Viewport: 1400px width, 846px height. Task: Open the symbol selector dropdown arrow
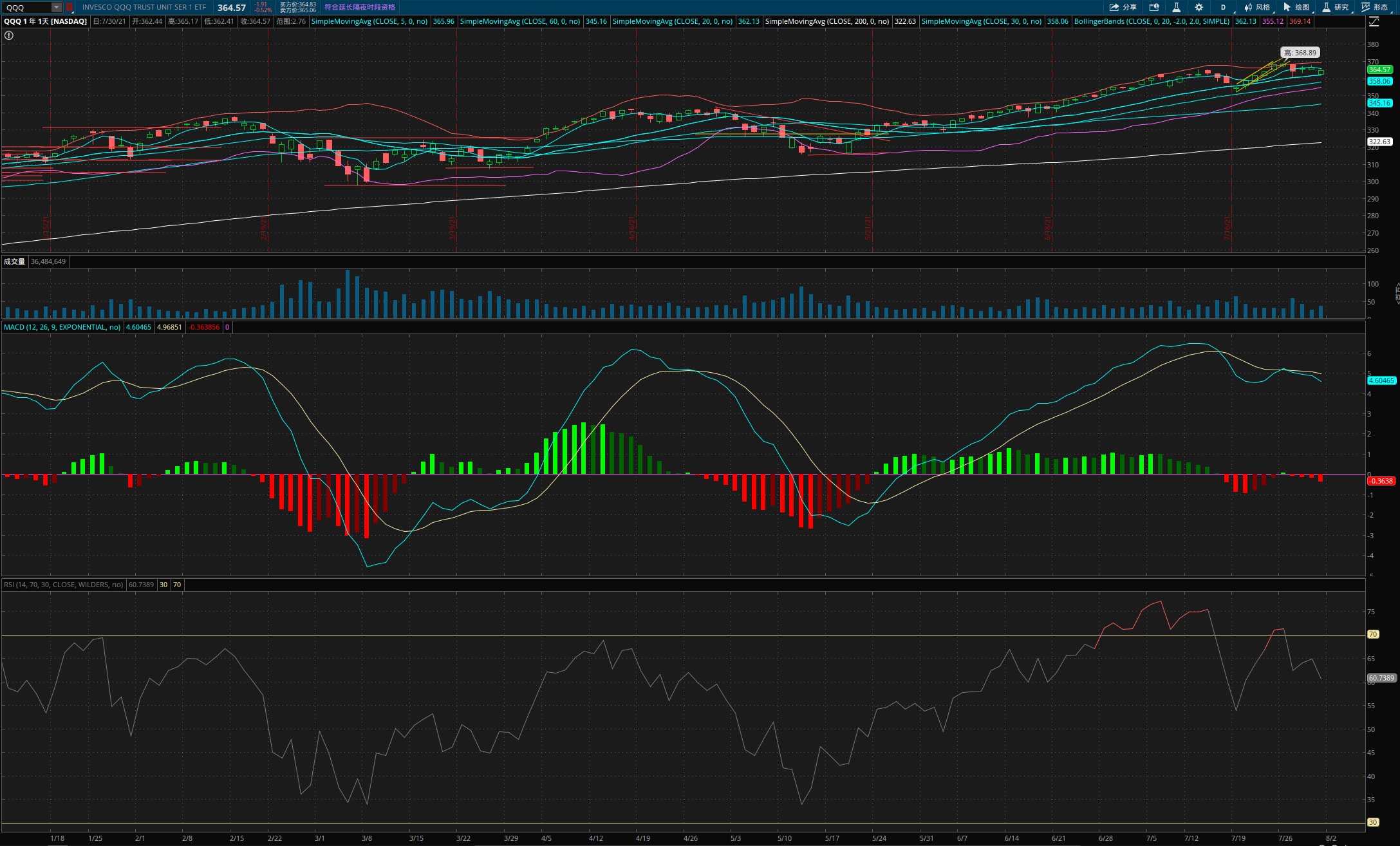(57, 8)
